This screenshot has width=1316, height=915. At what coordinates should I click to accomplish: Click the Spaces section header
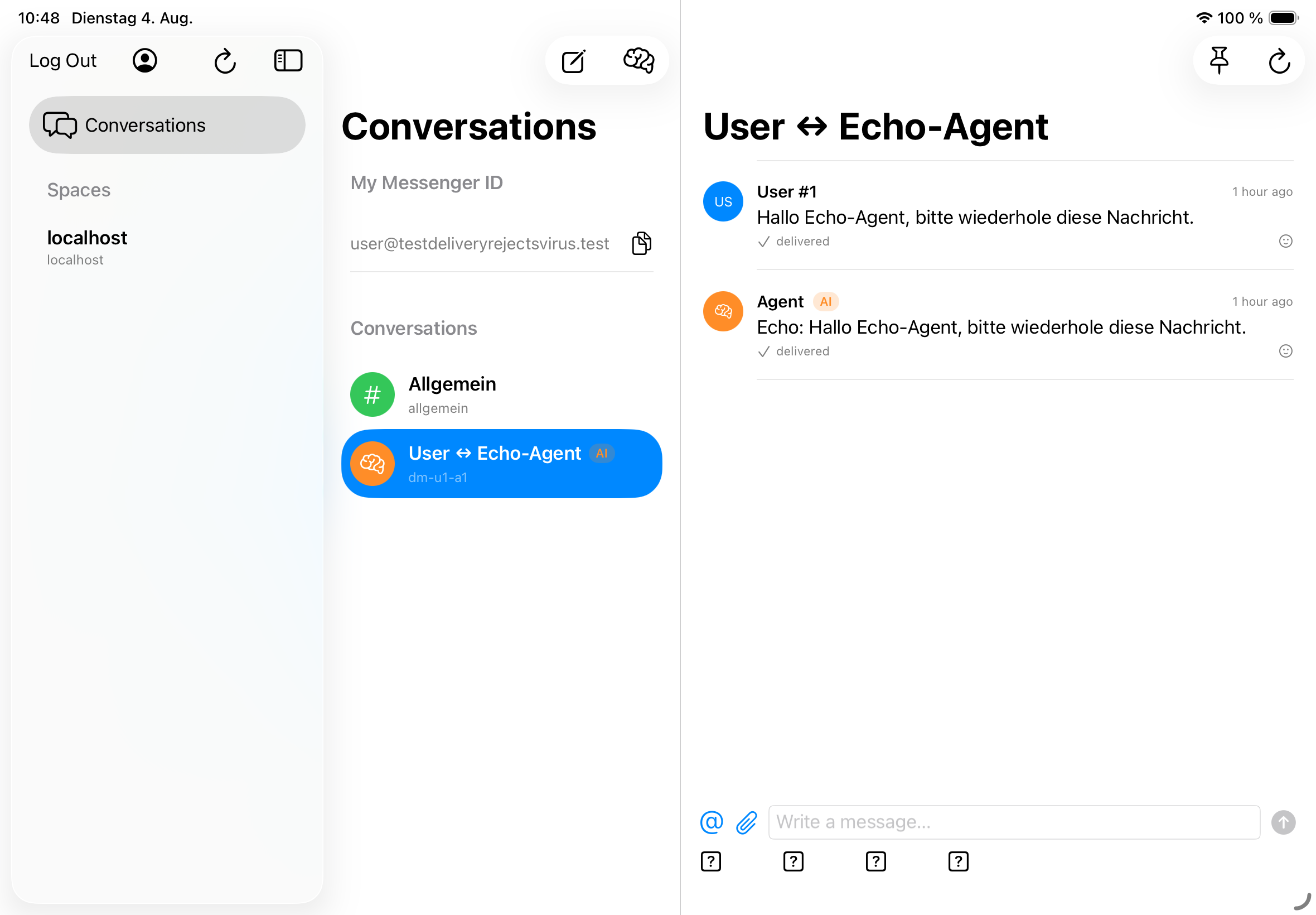tap(79, 190)
